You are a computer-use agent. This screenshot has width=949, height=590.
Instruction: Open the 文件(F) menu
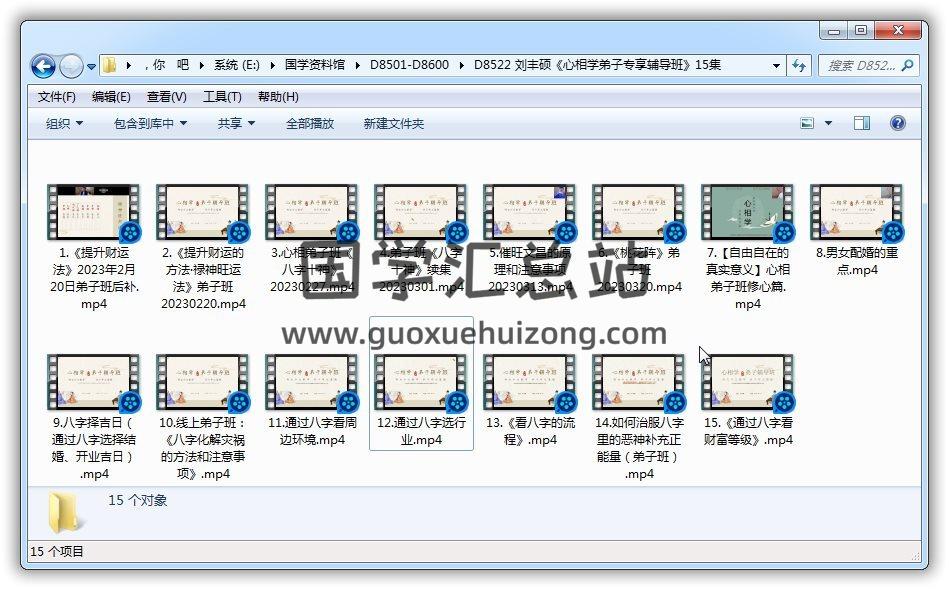click(57, 97)
